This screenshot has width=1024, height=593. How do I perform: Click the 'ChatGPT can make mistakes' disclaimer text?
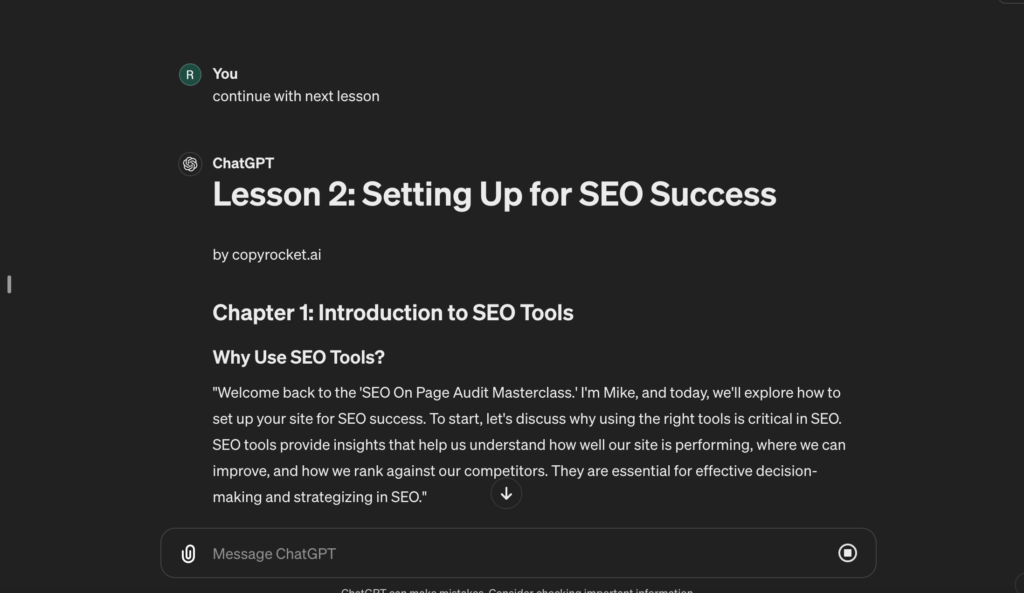pos(516,590)
